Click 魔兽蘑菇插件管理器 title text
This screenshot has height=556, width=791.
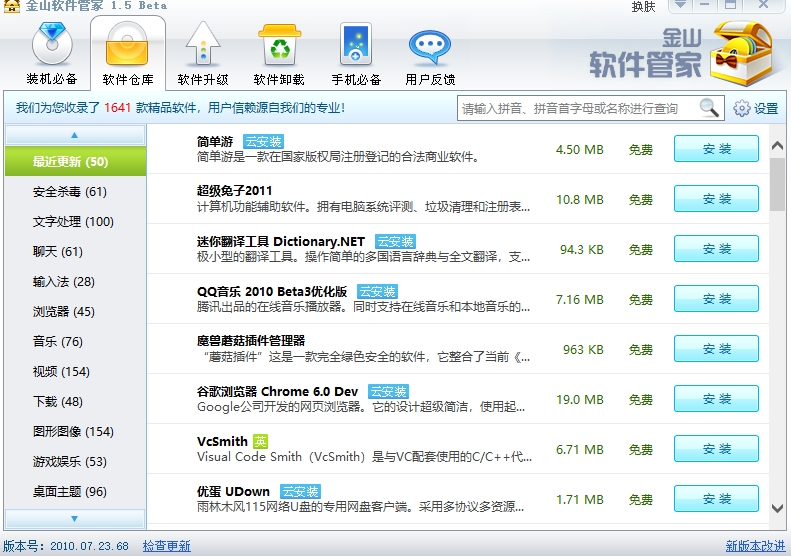coord(251,341)
